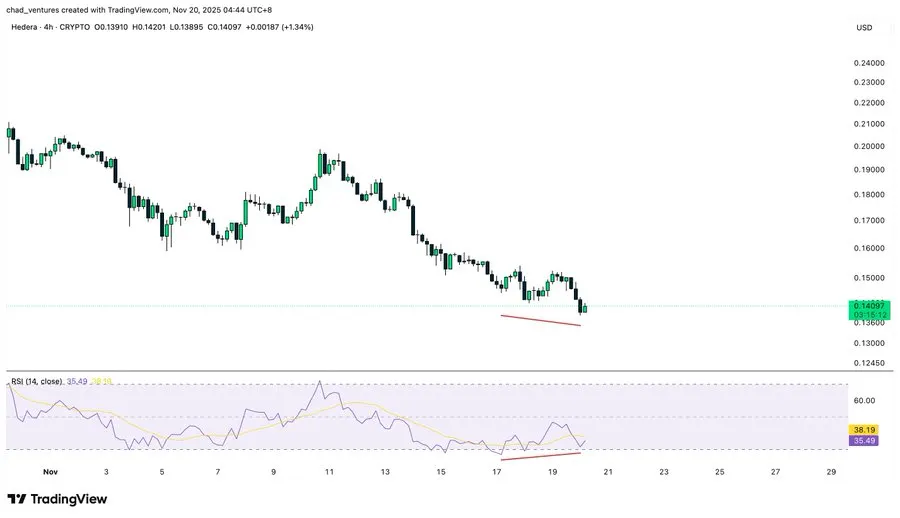Click the RSI (14, close) indicator label
This screenshot has height=518, width=900.
(37, 381)
